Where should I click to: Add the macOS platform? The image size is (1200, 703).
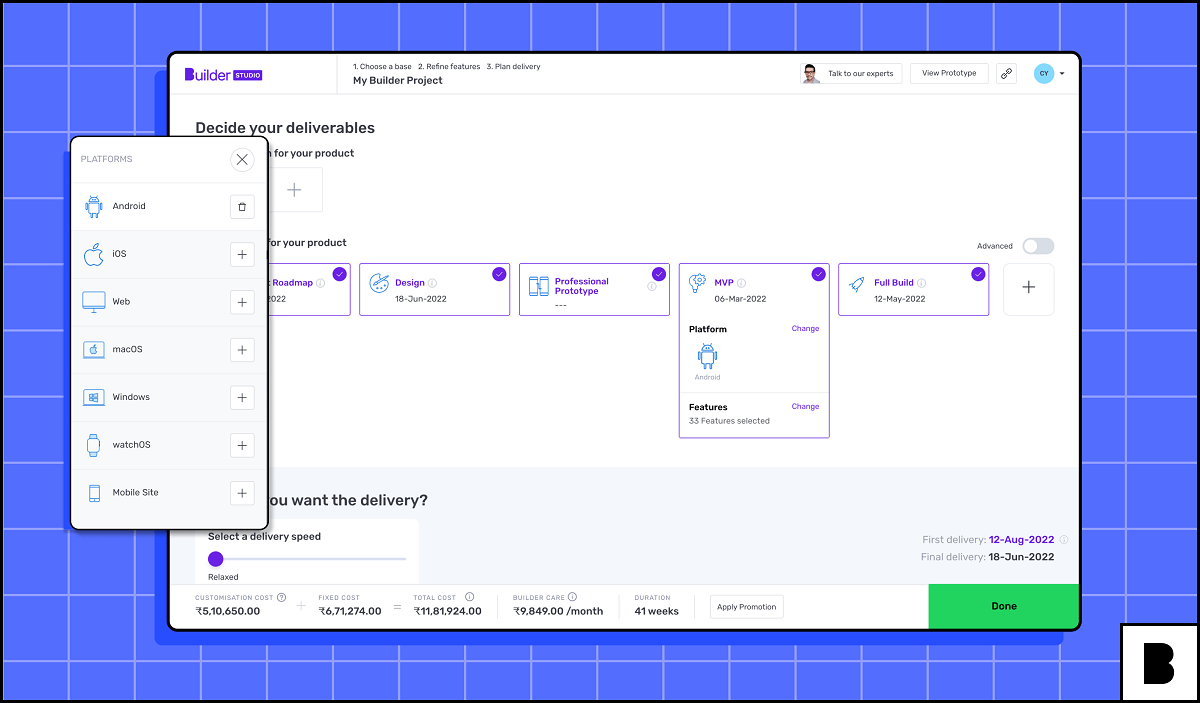pos(242,349)
